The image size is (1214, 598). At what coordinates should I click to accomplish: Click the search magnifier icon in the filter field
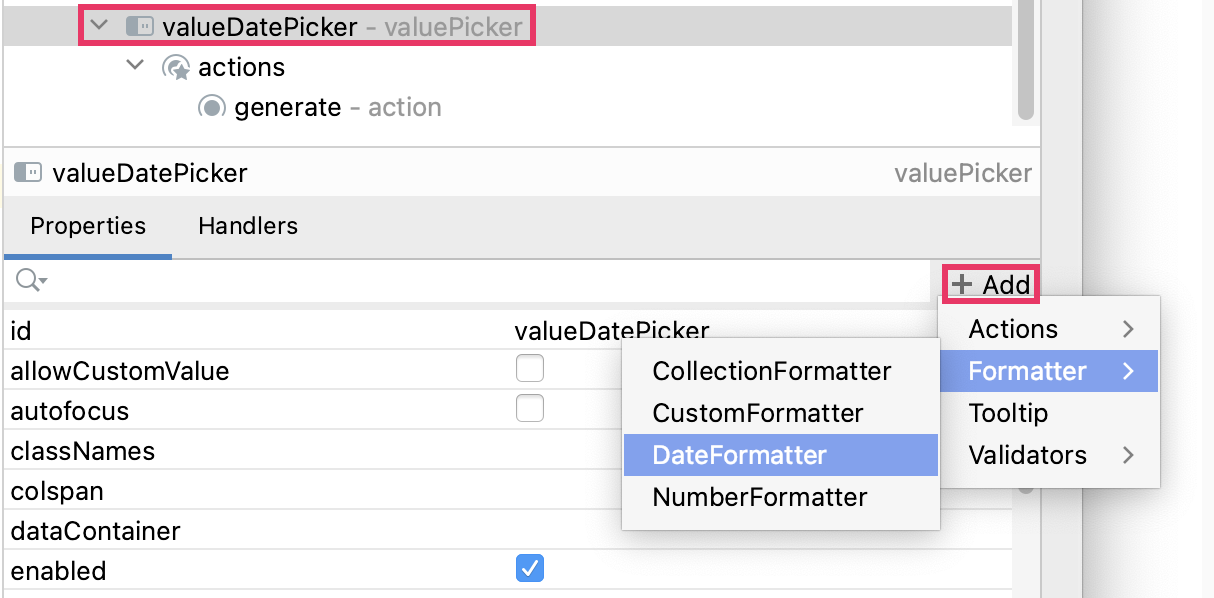point(24,280)
